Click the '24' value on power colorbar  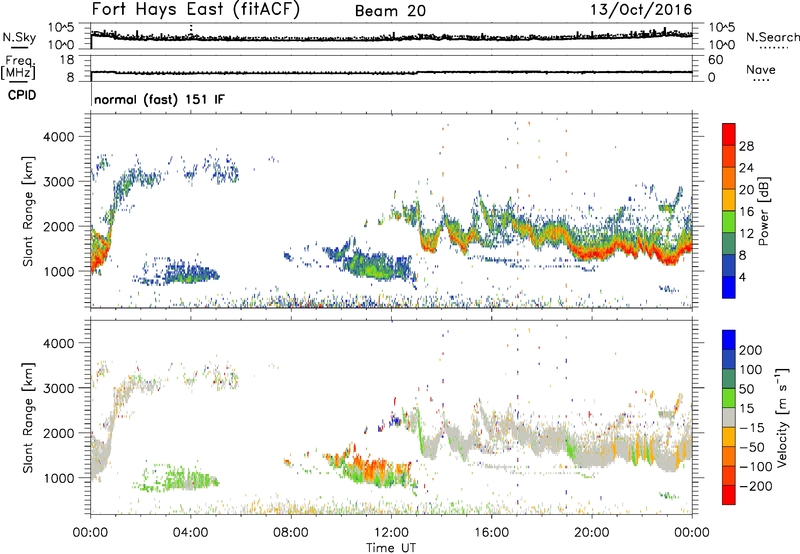pos(746,168)
